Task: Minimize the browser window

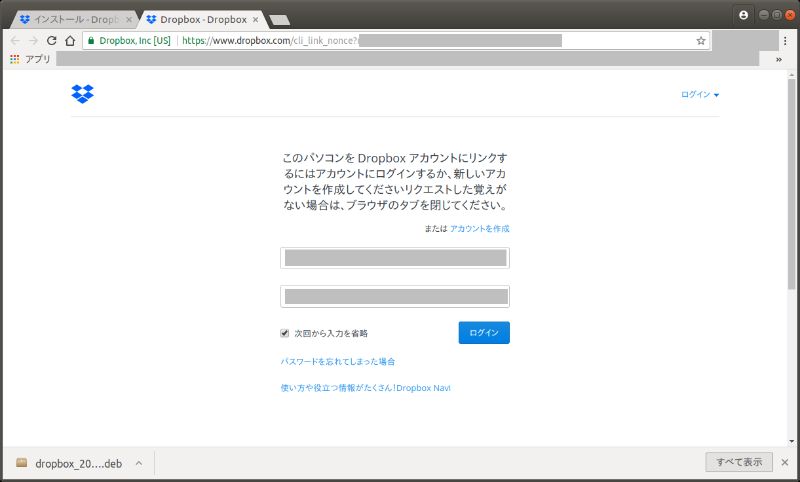Action: coord(763,15)
